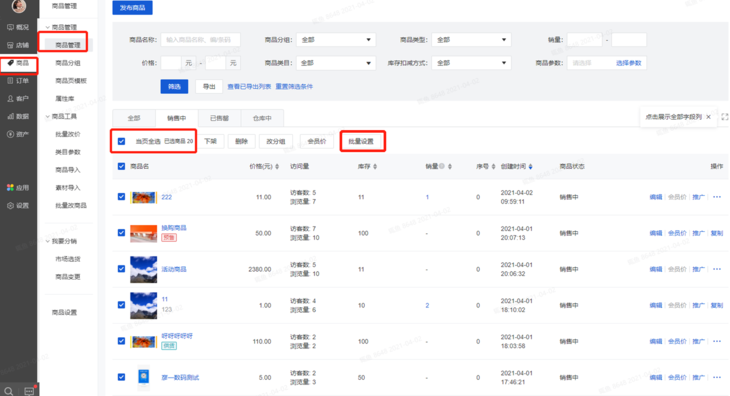Click the 查看已导出列表 link
This screenshot has width=730, height=396.
(249, 87)
